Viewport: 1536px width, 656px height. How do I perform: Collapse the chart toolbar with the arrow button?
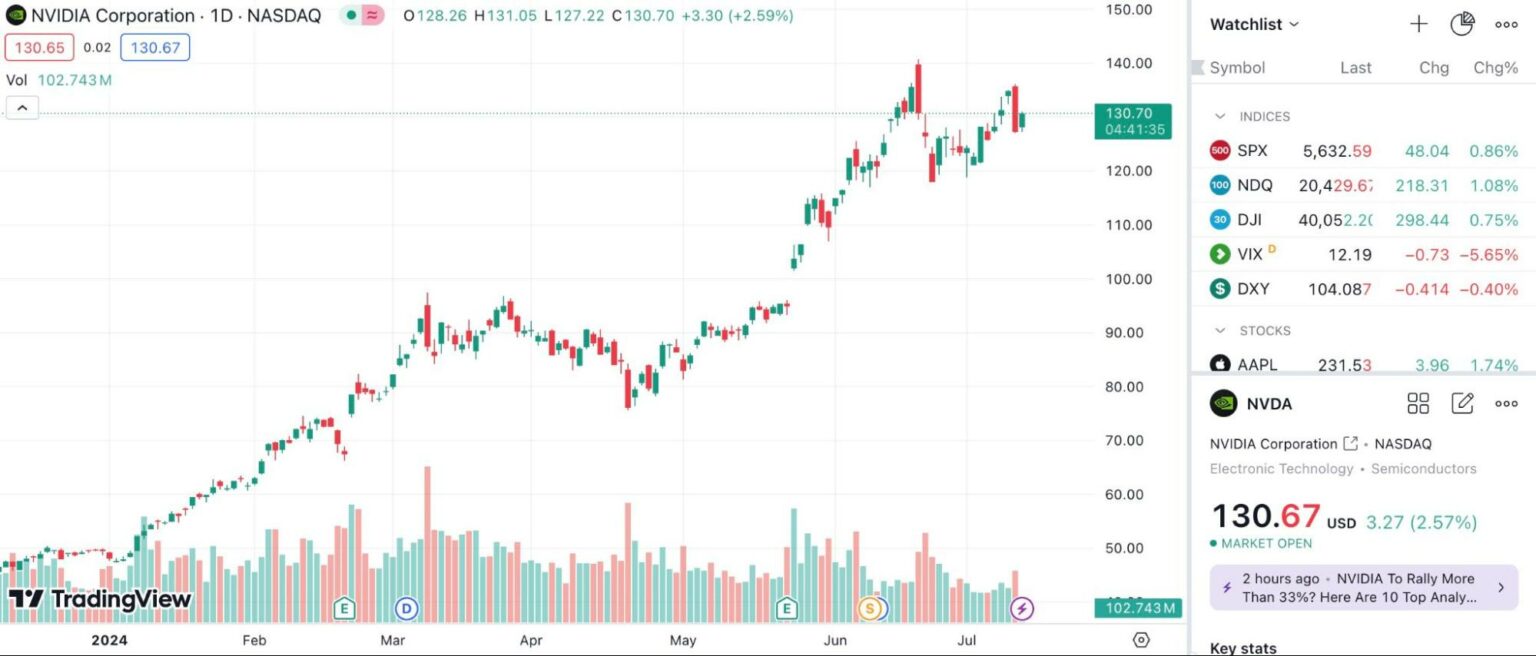[22, 107]
